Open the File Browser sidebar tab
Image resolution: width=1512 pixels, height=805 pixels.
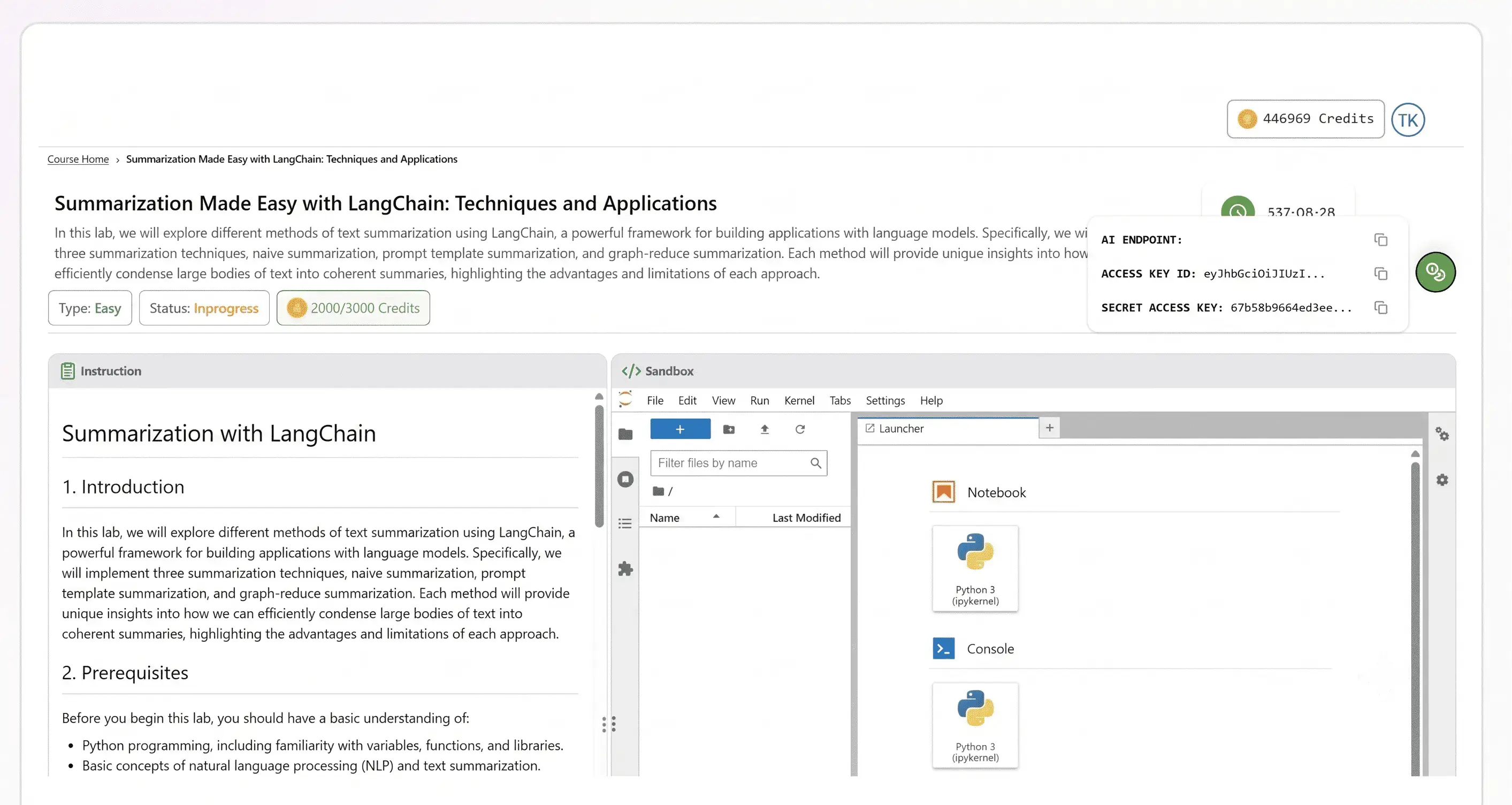pos(625,435)
